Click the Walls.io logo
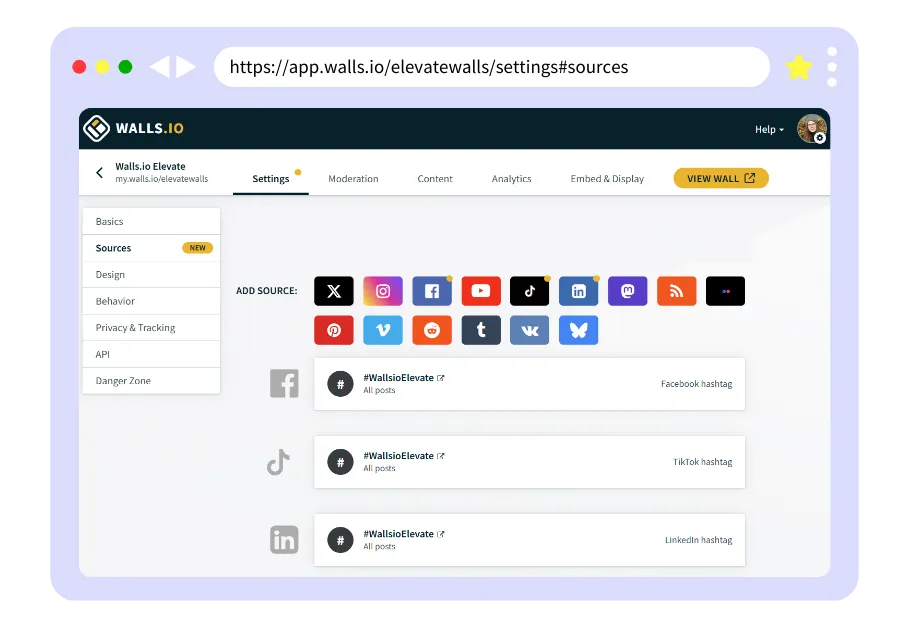Viewport: 909px width, 628px height. (133, 128)
